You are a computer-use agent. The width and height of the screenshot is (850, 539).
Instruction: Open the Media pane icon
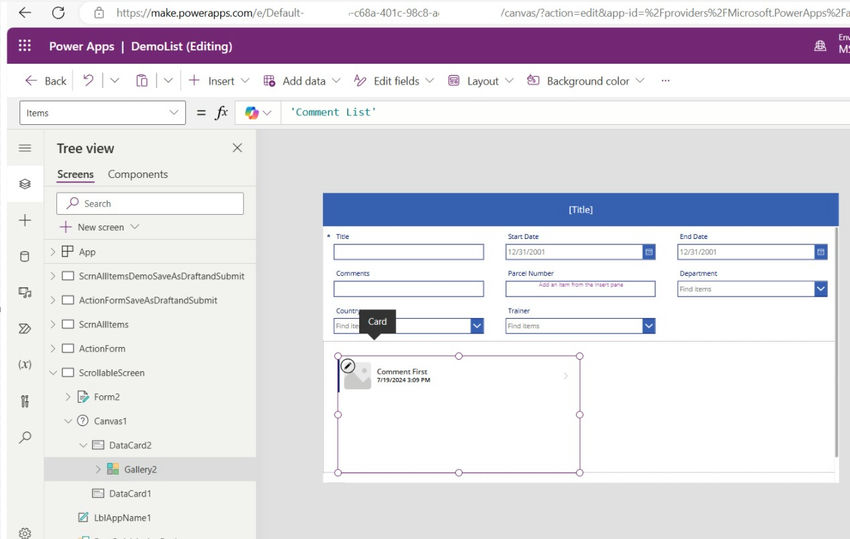pos(25,293)
